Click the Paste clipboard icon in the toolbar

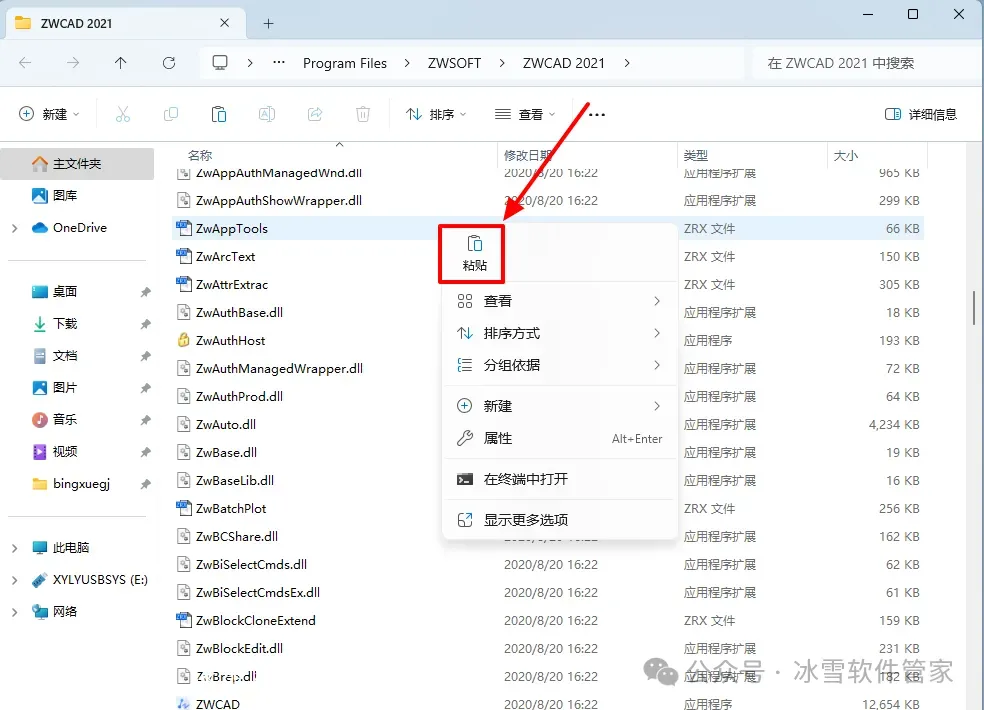[x=218, y=114]
